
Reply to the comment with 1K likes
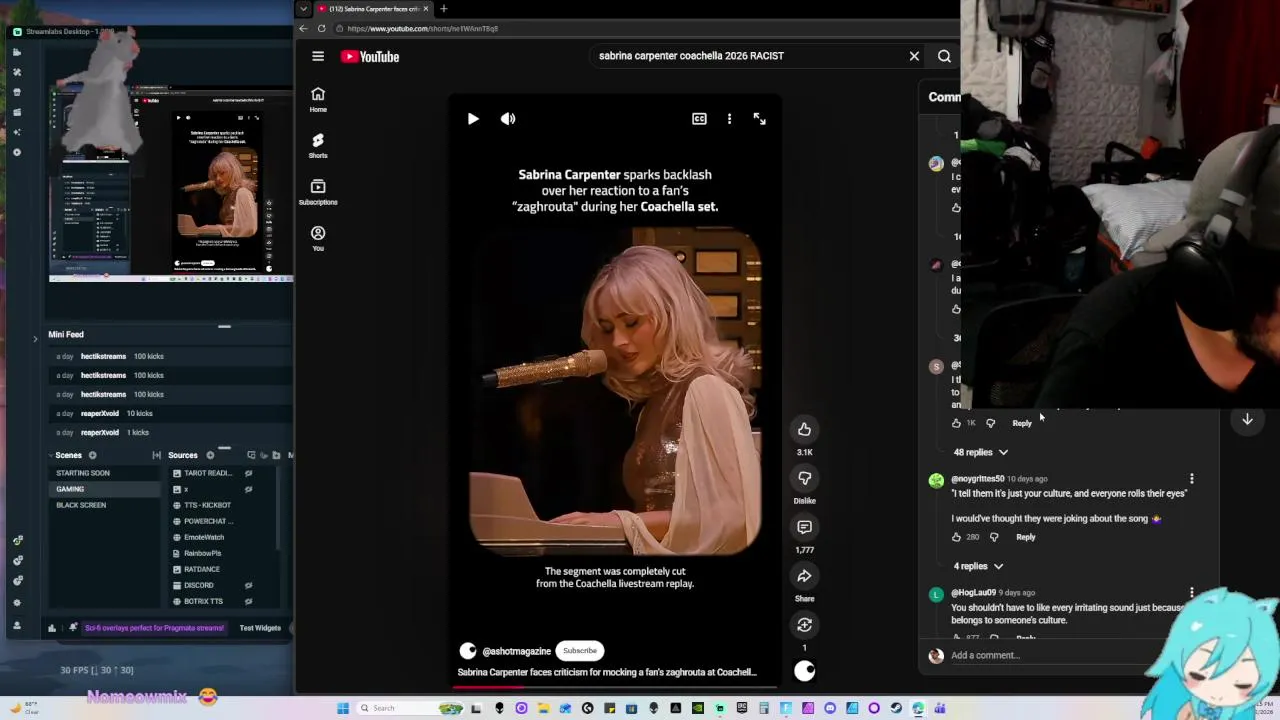[x=1022, y=423]
